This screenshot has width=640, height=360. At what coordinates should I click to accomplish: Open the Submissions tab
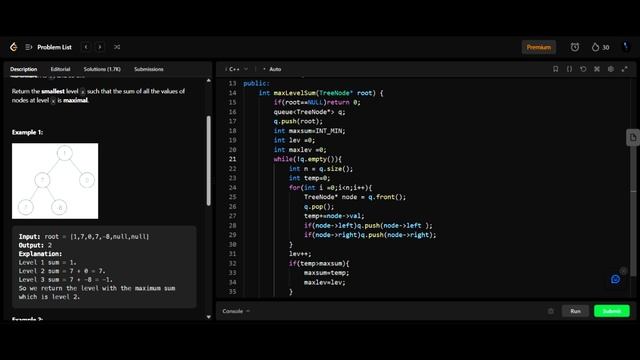click(x=149, y=69)
